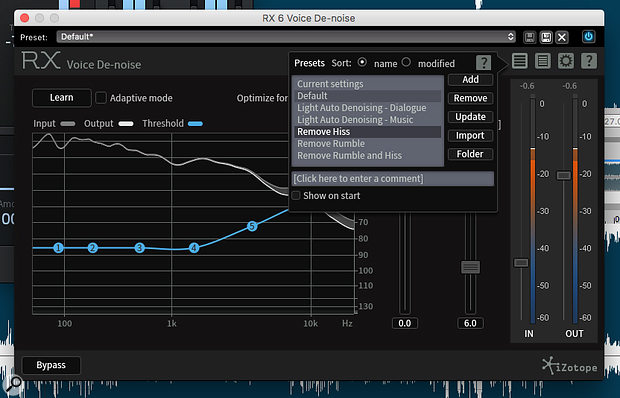
Task: Select the Remove Hiss preset
Action: 367,132
